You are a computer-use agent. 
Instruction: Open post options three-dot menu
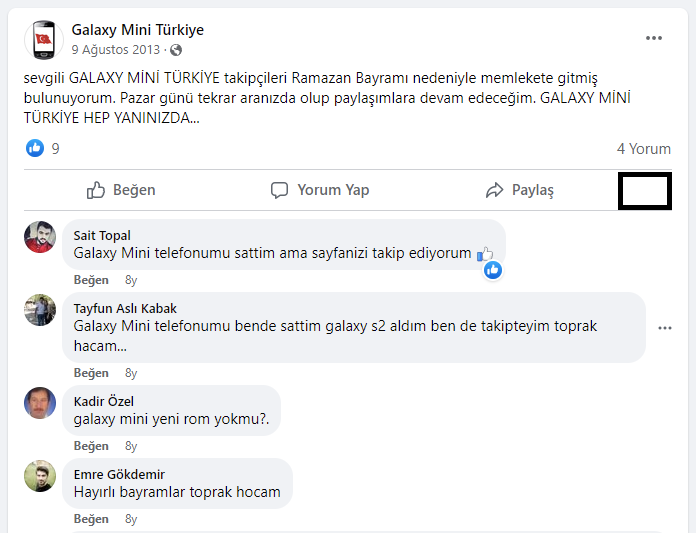click(x=654, y=38)
